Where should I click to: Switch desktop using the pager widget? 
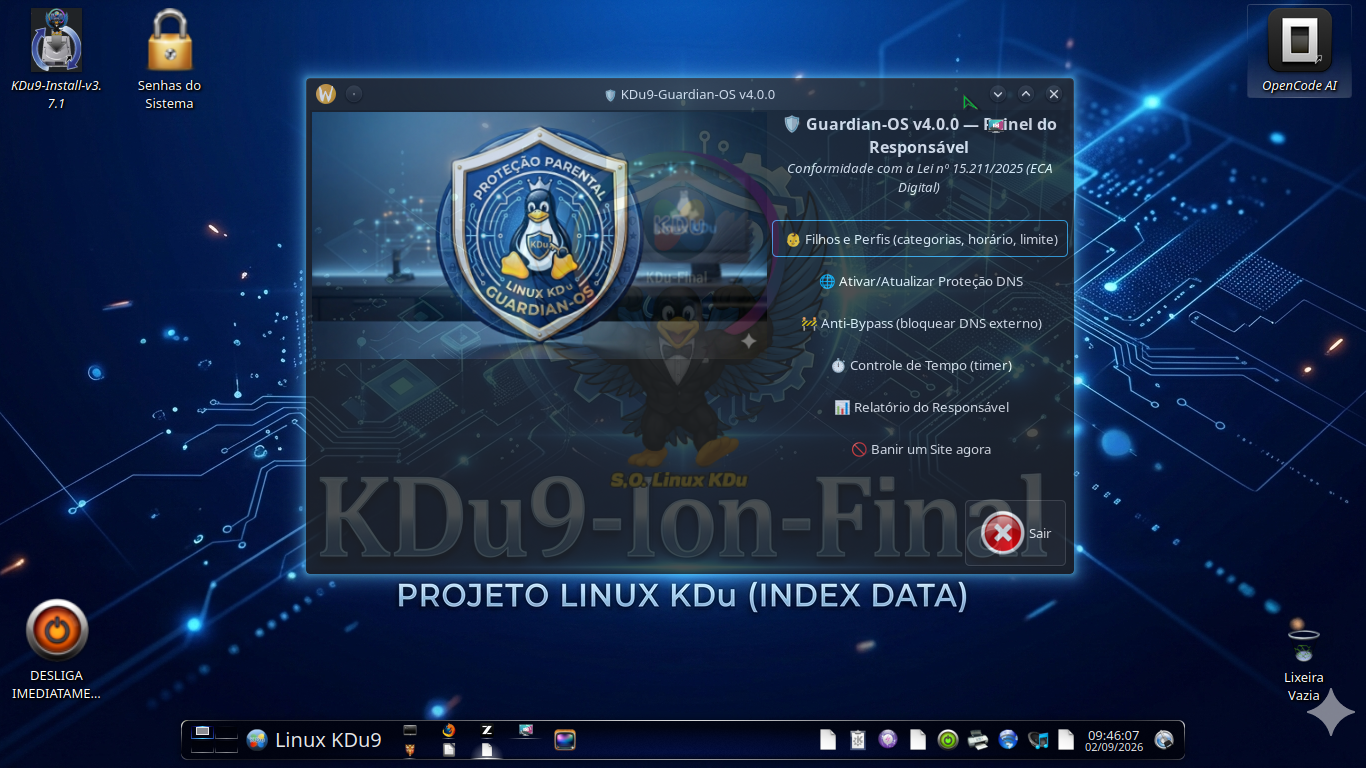click(214, 739)
